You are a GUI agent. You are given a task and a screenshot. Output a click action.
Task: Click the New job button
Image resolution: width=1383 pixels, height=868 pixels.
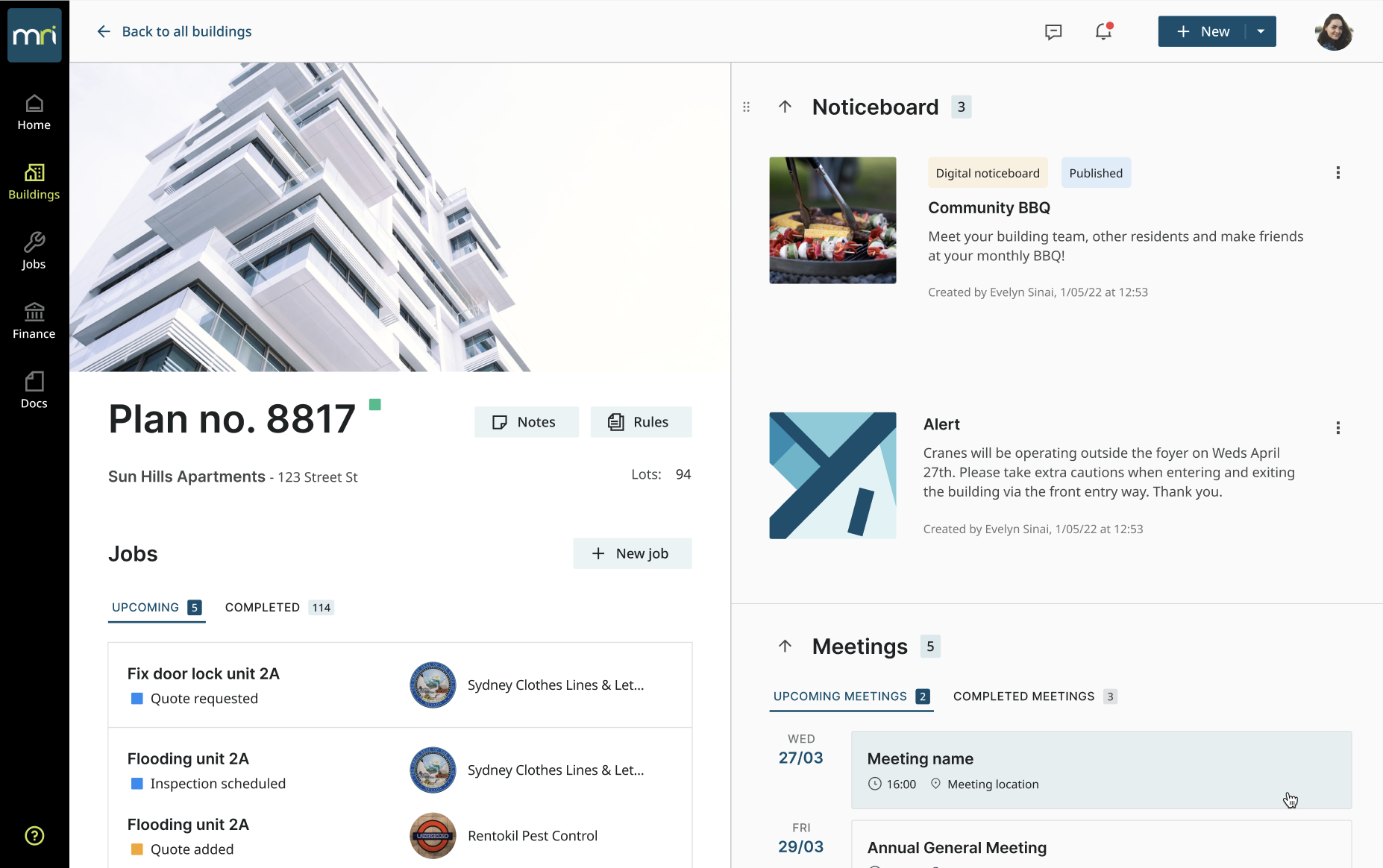pyautogui.click(x=633, y=553)
